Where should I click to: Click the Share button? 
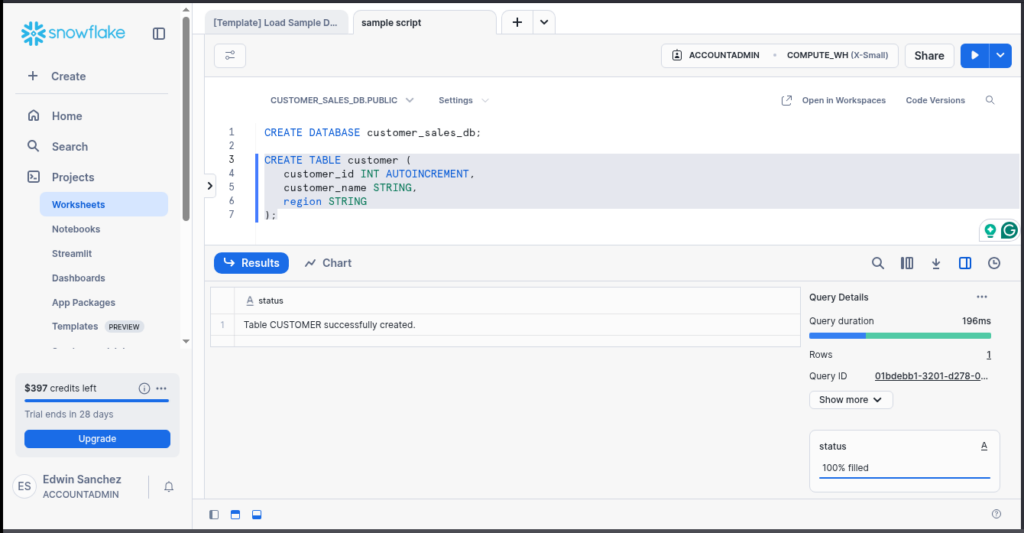click(929, 56)
